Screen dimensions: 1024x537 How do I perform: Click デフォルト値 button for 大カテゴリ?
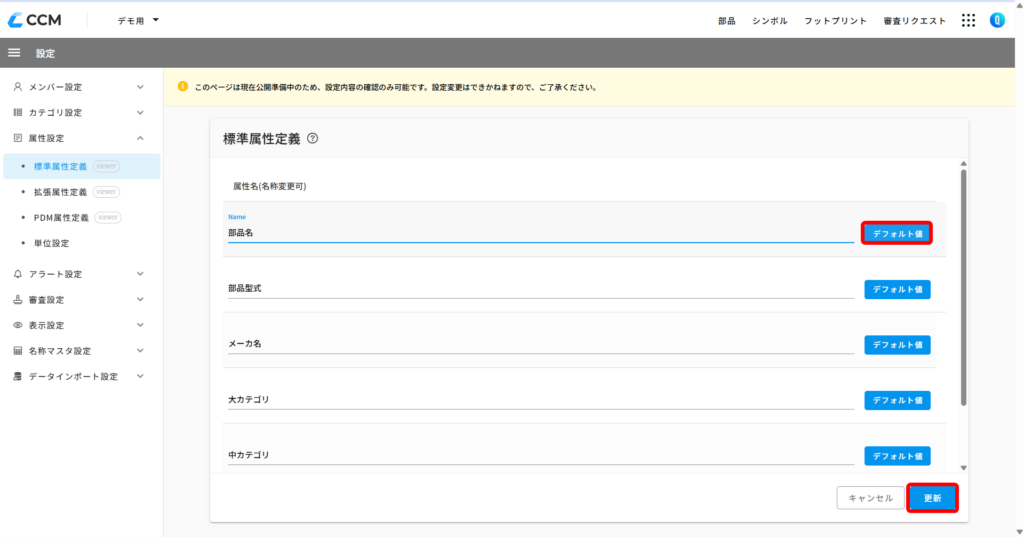tap(897, 400)
